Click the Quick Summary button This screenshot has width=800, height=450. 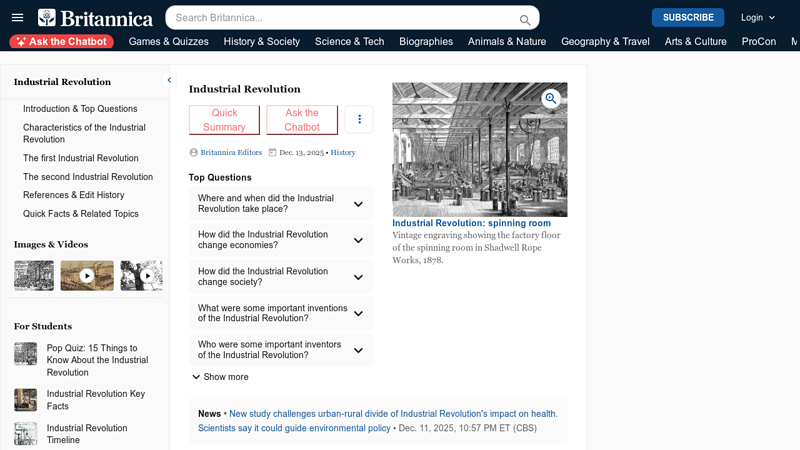coord(224,120)
